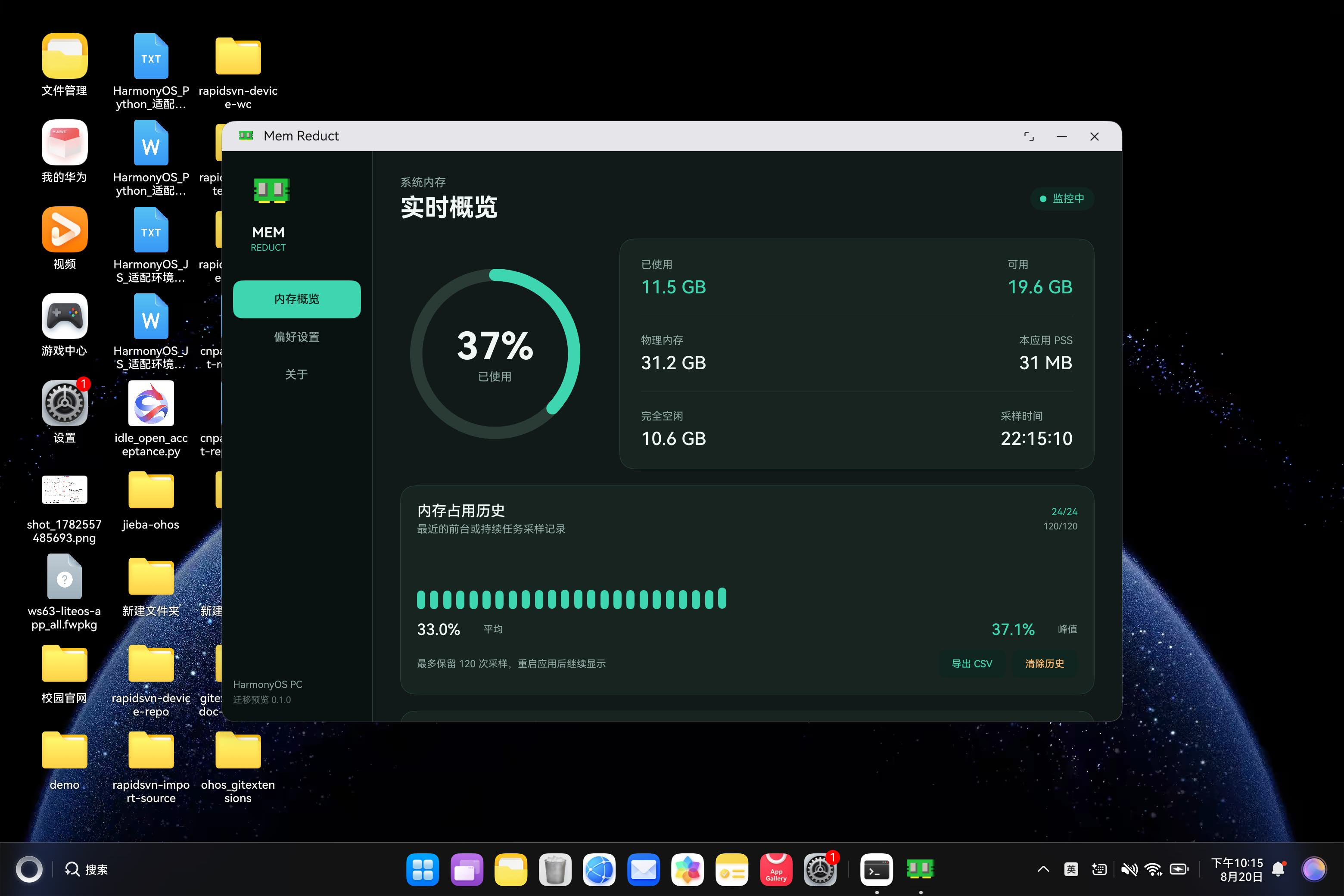
Task: Click the Mem Reduct logo in sidebar
Action: [271, 190]
